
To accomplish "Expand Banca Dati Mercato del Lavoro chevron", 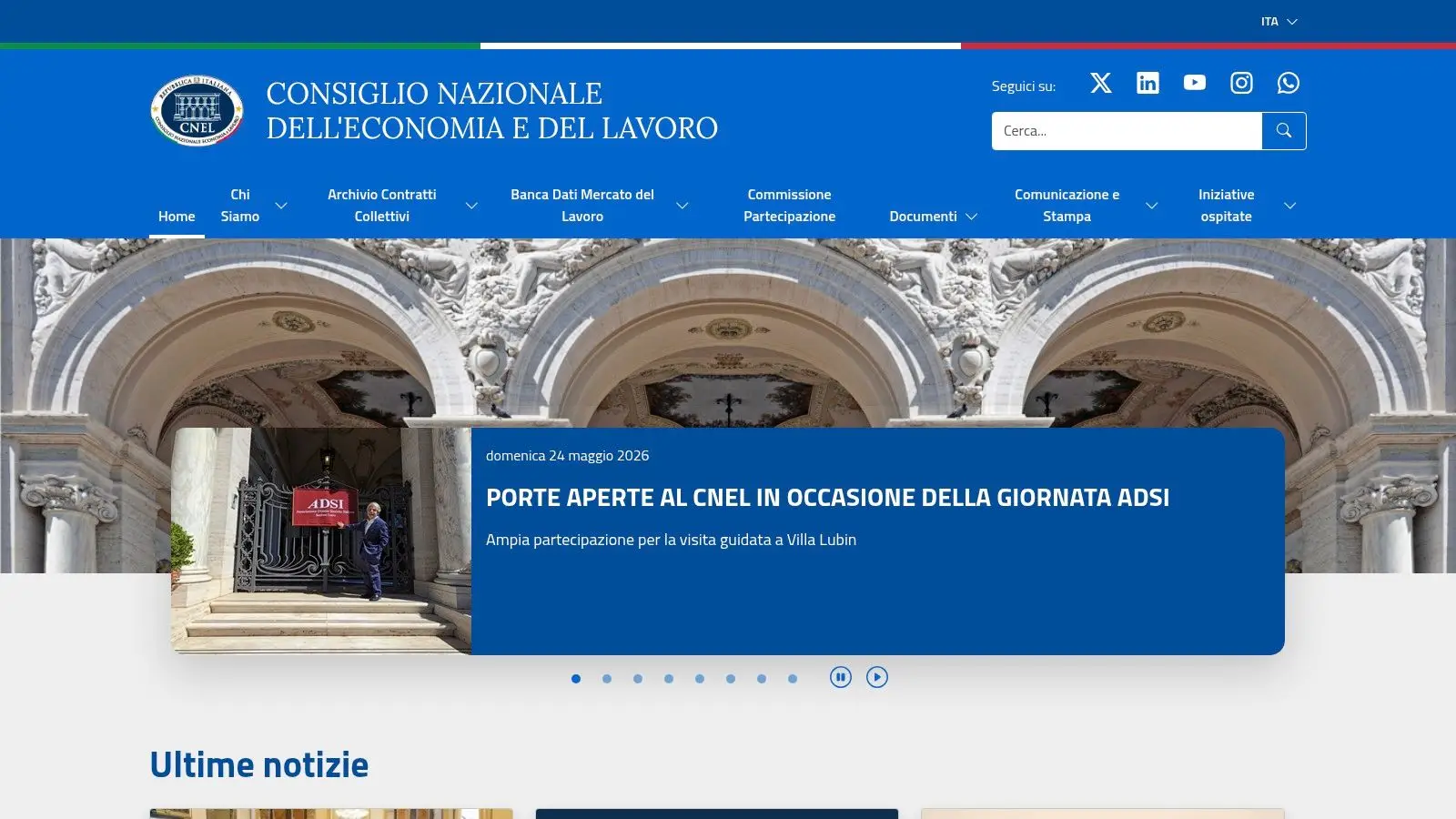I will [682, 206].
